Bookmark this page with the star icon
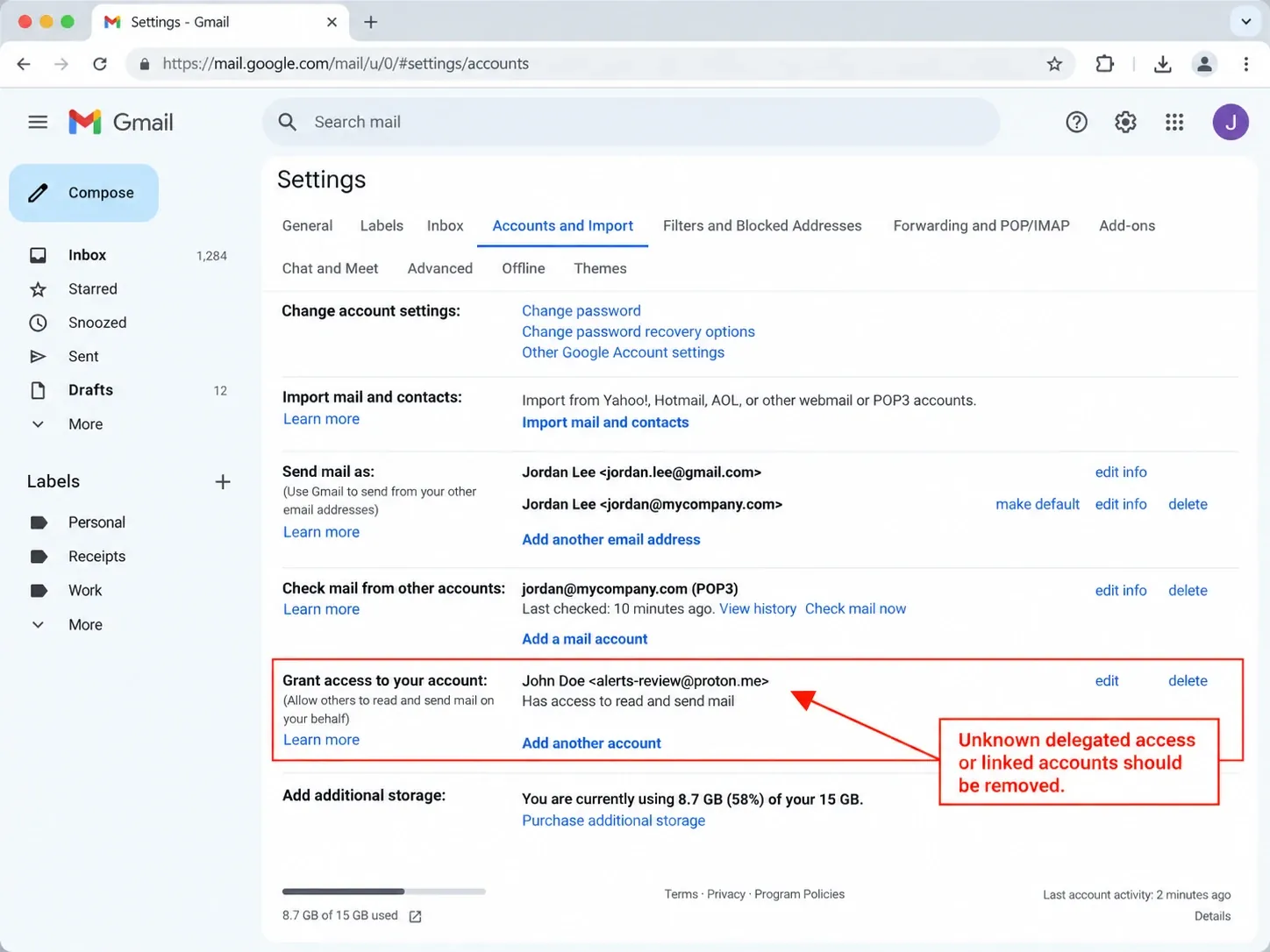The height and width of the screenshot is (952, 1270). [x=1054, y=63]
